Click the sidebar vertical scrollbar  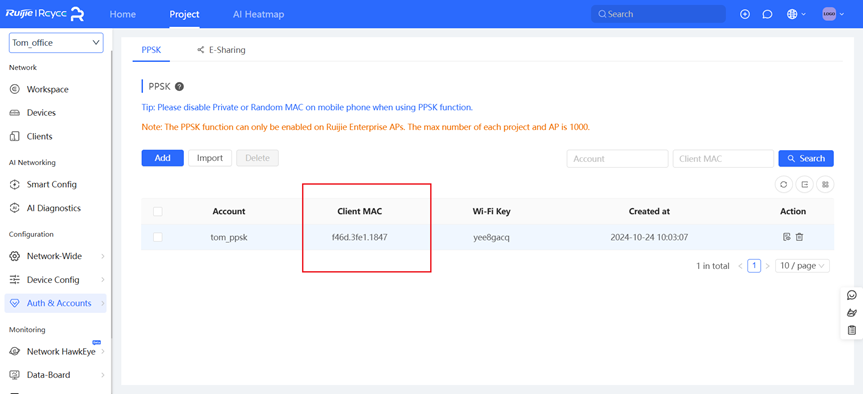click(112, 193)
